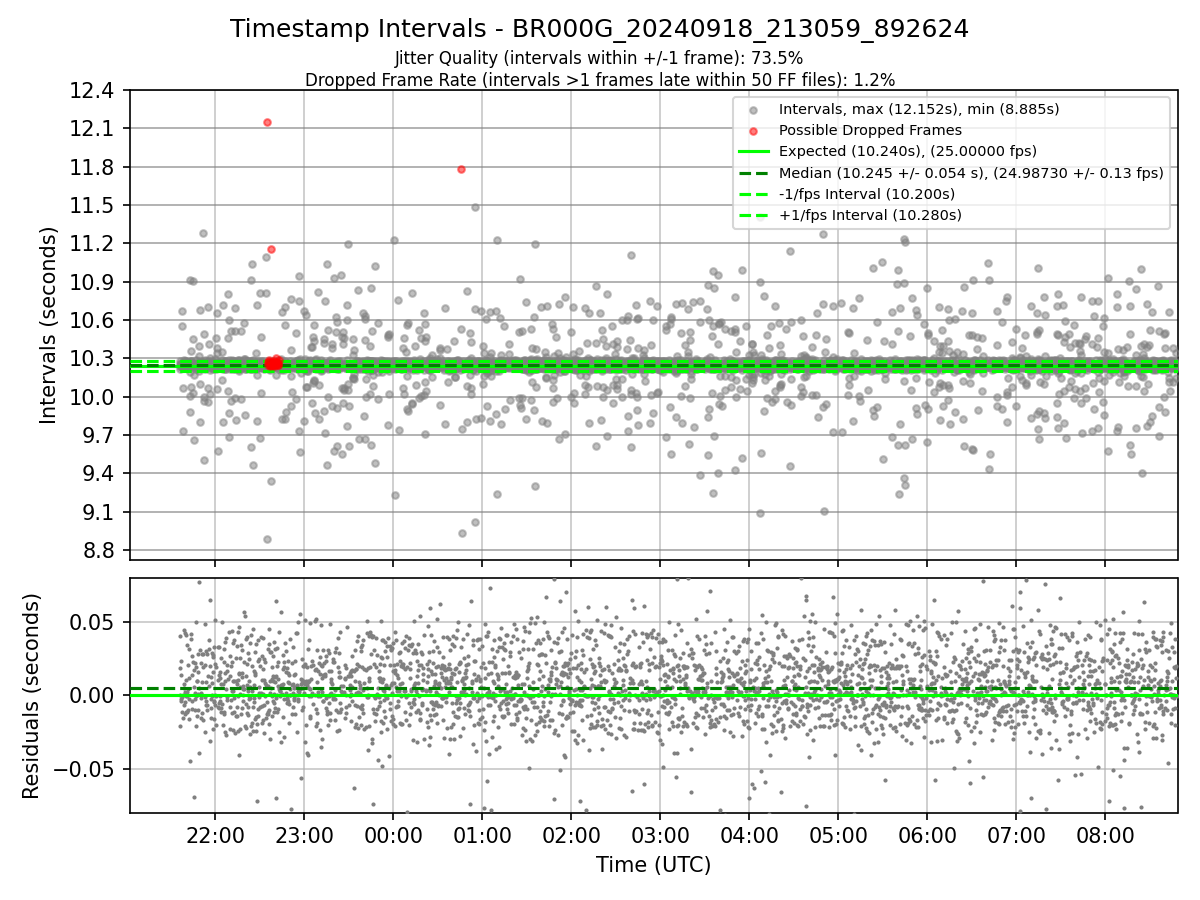This screenshot has width=1200, height=900.
Task: Click y-axis tick label '12.1'
Action: 93,129
